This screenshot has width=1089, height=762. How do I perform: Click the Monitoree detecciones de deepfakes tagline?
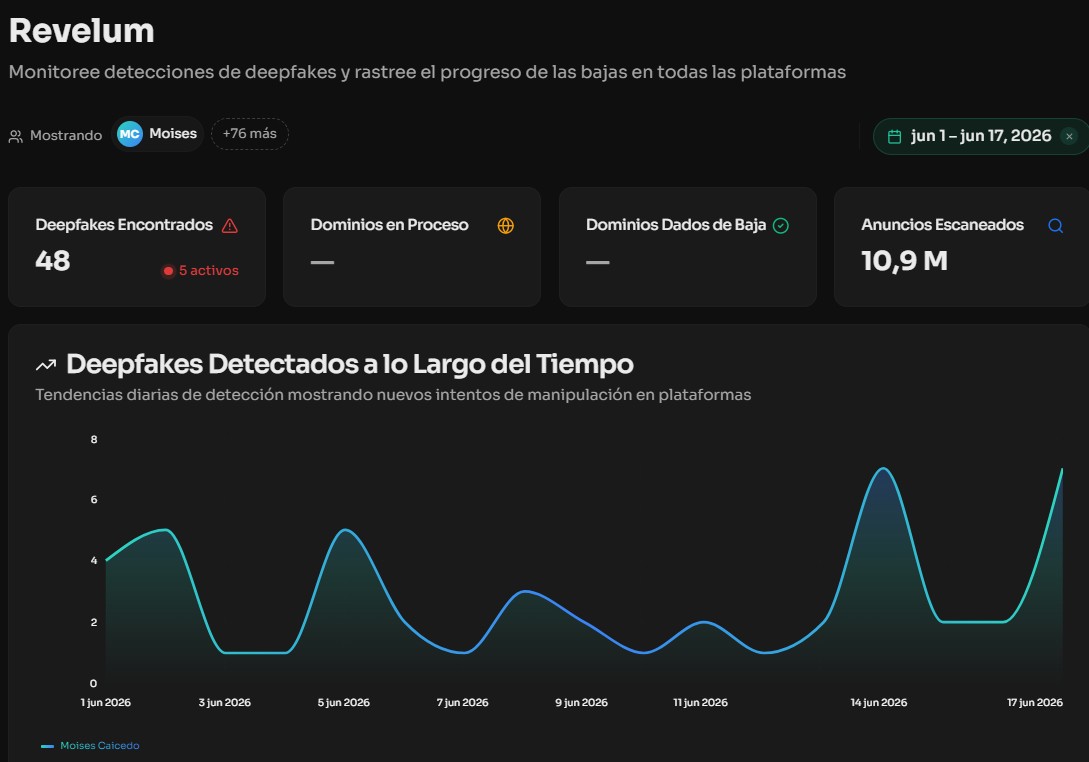tap(427, 72)
